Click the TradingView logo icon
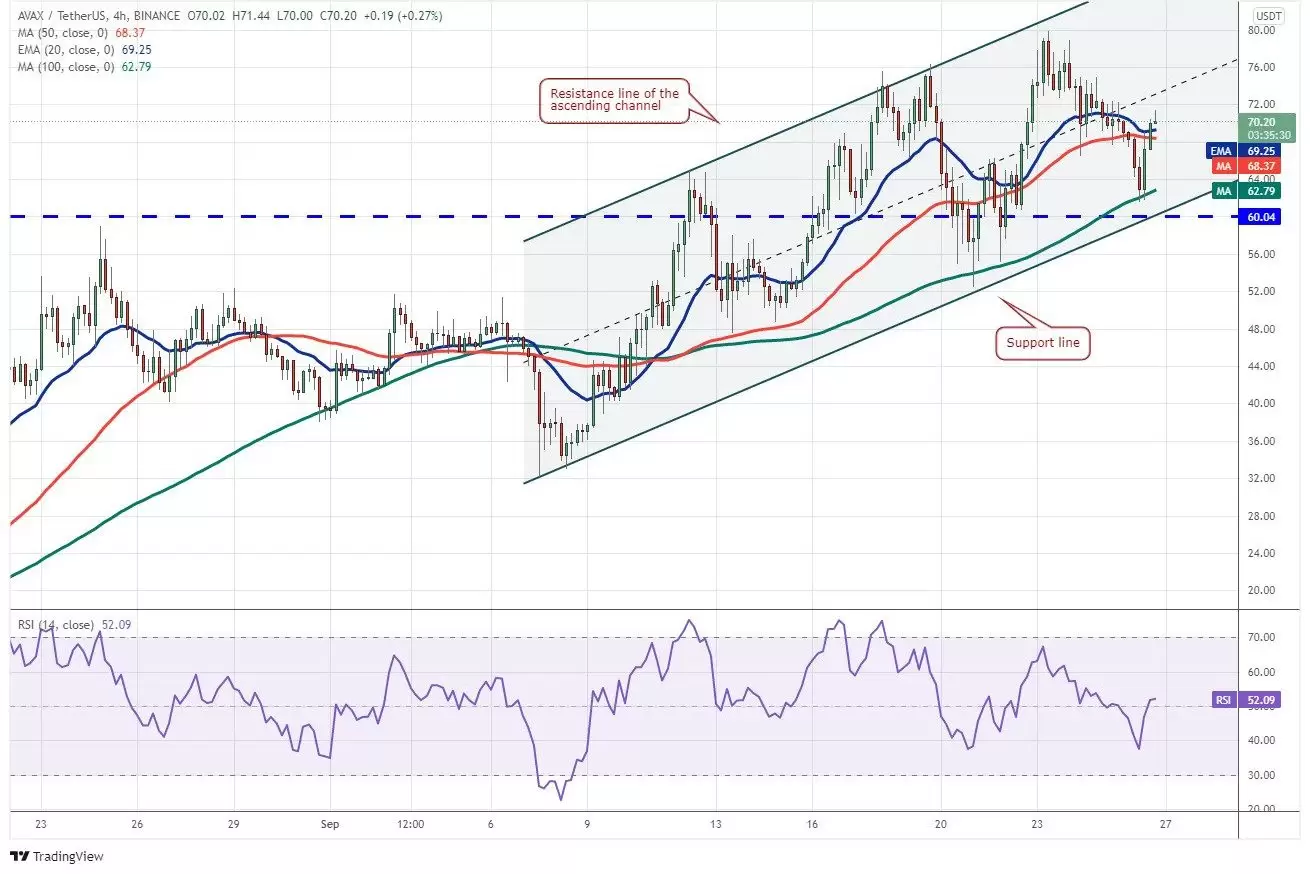This screenshot has width=1310, height=874. coord(20,857)
